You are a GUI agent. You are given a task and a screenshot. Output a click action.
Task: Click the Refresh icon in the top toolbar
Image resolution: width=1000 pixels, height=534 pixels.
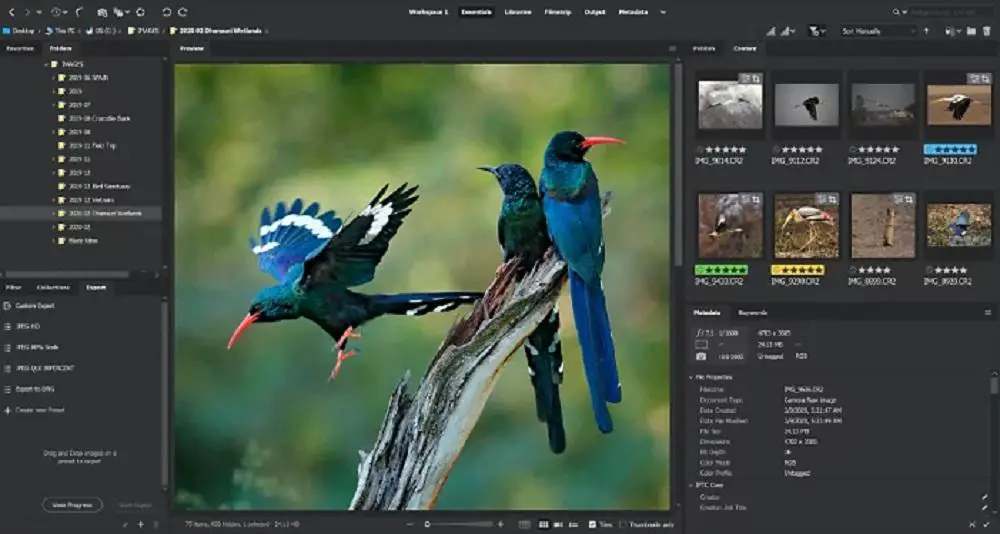click(140, 12)
